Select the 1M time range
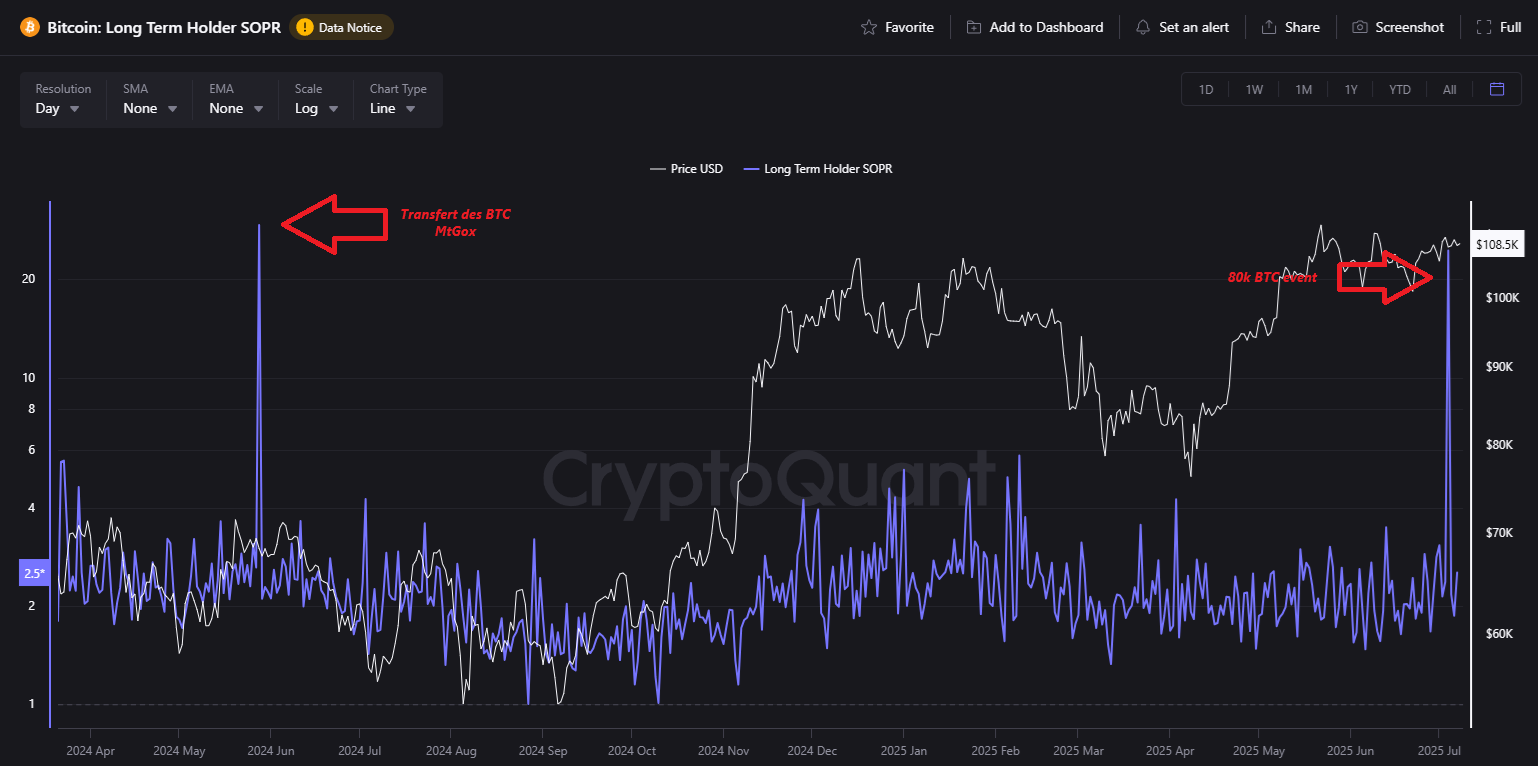The height and width of the screenshot is (766, 1538). [1303, 89]
